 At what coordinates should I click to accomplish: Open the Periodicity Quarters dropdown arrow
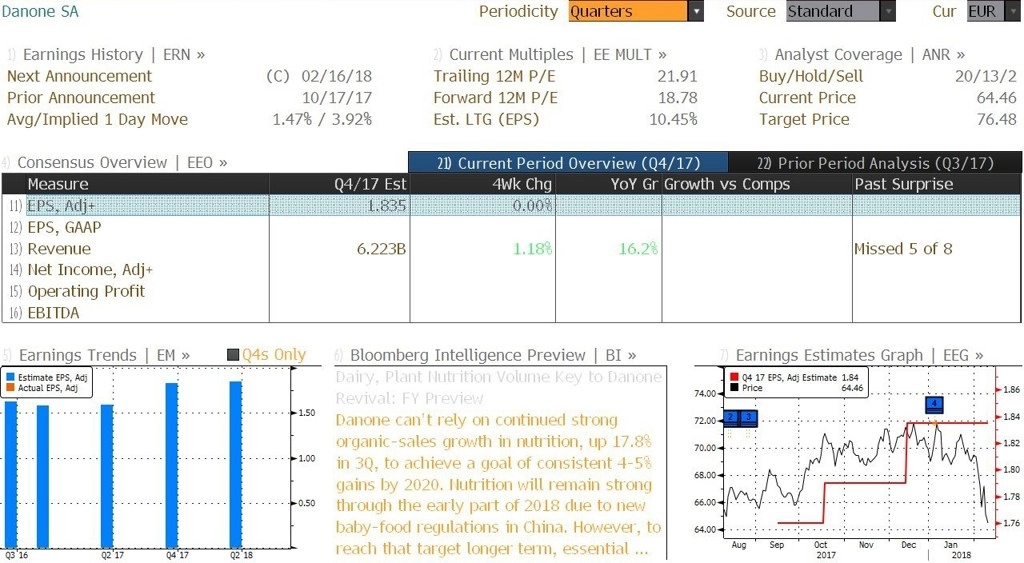696,12
